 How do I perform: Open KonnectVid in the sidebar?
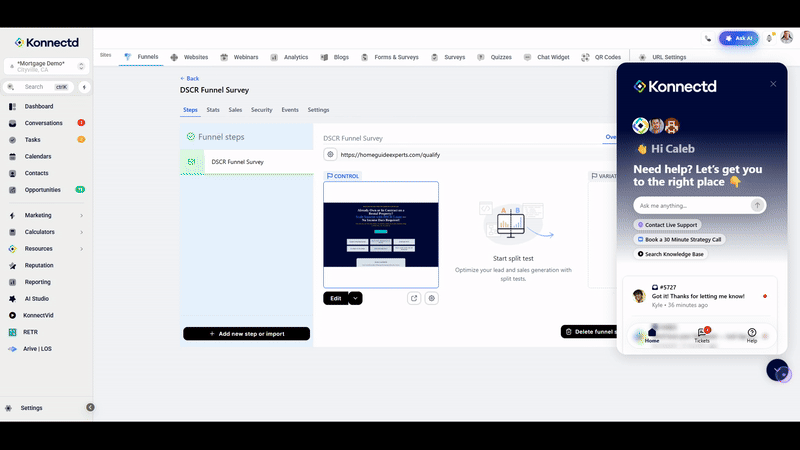(x=38, y=315)
